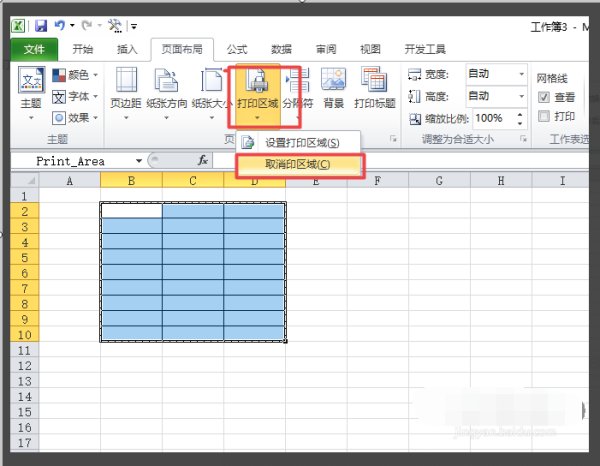The height and width of the screenshot is (466, 600).
Task: Open the Customize Quick Access Toolbar dropdown
Action: click(134, 26)
